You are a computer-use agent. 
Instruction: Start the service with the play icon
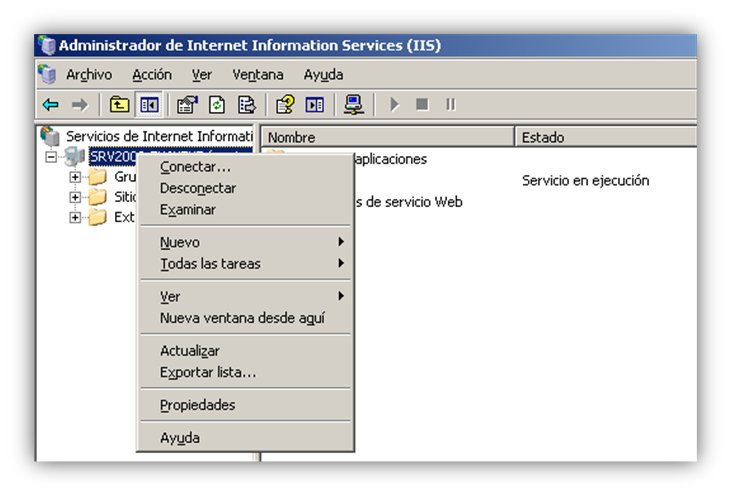point(394,104)
